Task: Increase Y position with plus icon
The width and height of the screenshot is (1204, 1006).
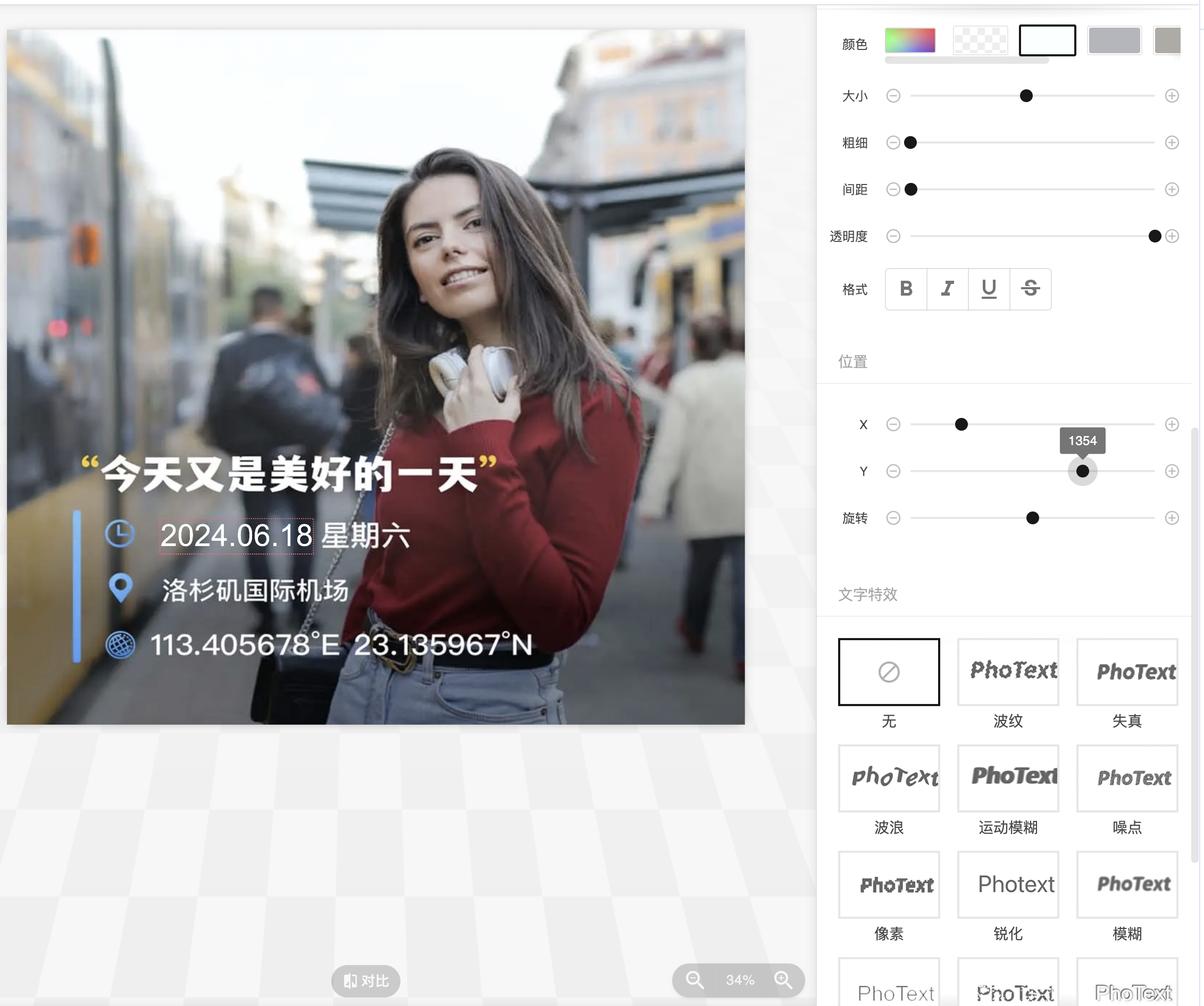Action: (x=1172, y=472)
